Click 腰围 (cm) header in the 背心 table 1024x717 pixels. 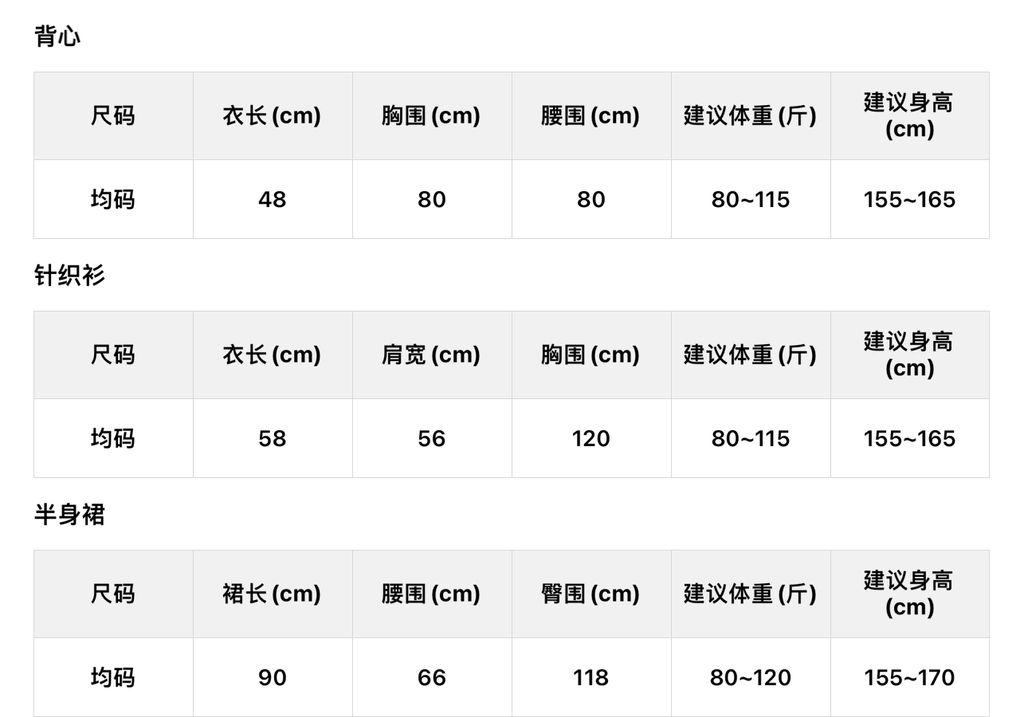point(590,116)
